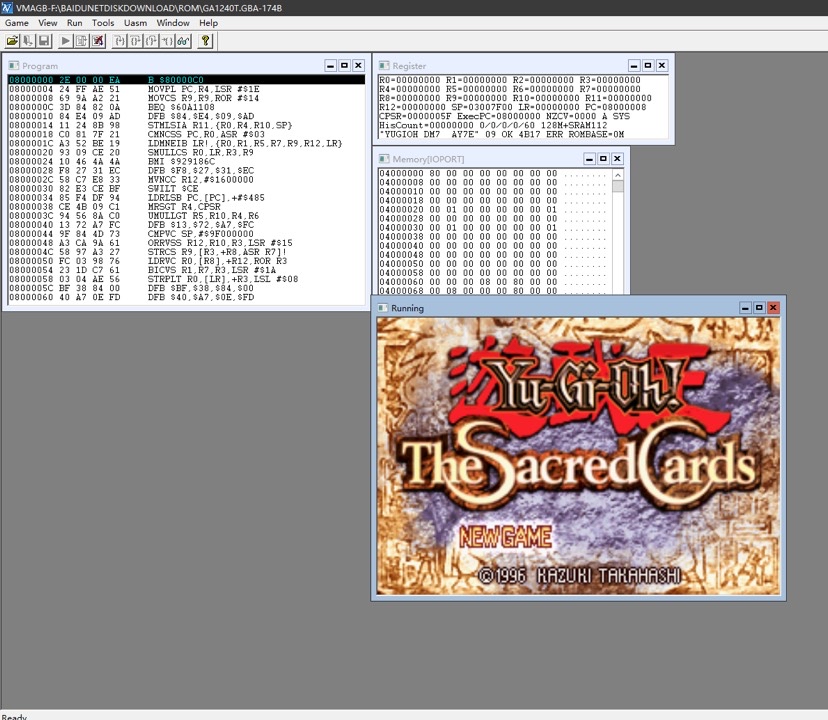
Task: Click the R12 SP LR PC register line
Action: [512, 107]
